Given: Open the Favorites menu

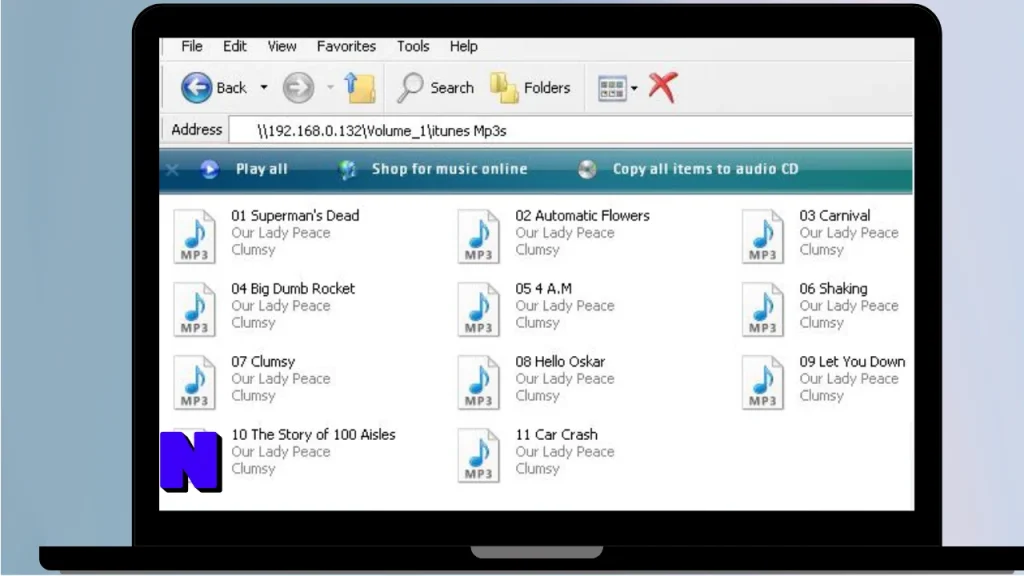Looking at the screenshot, I should [346, 46].
